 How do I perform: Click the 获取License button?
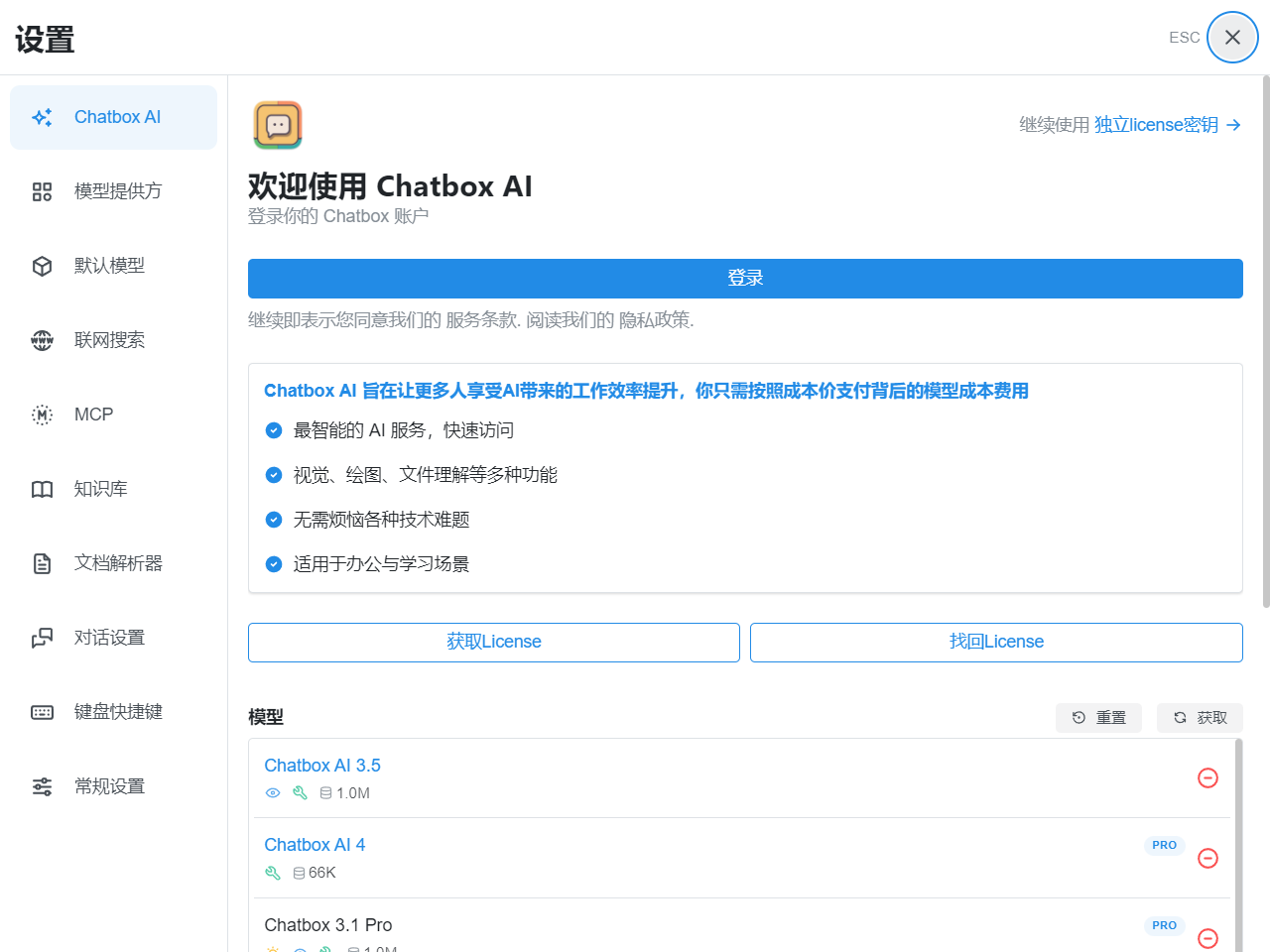[x=494, y=643]
